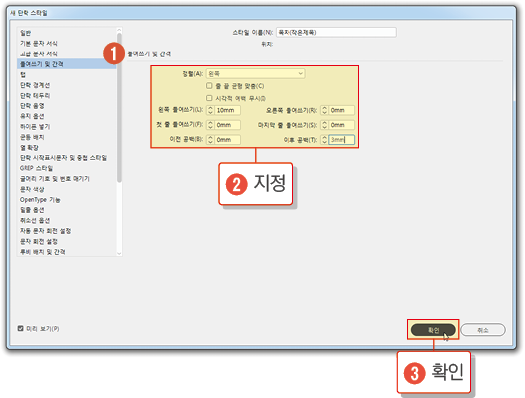Click the 스타일 이름 text field

(x=336, y=32)
